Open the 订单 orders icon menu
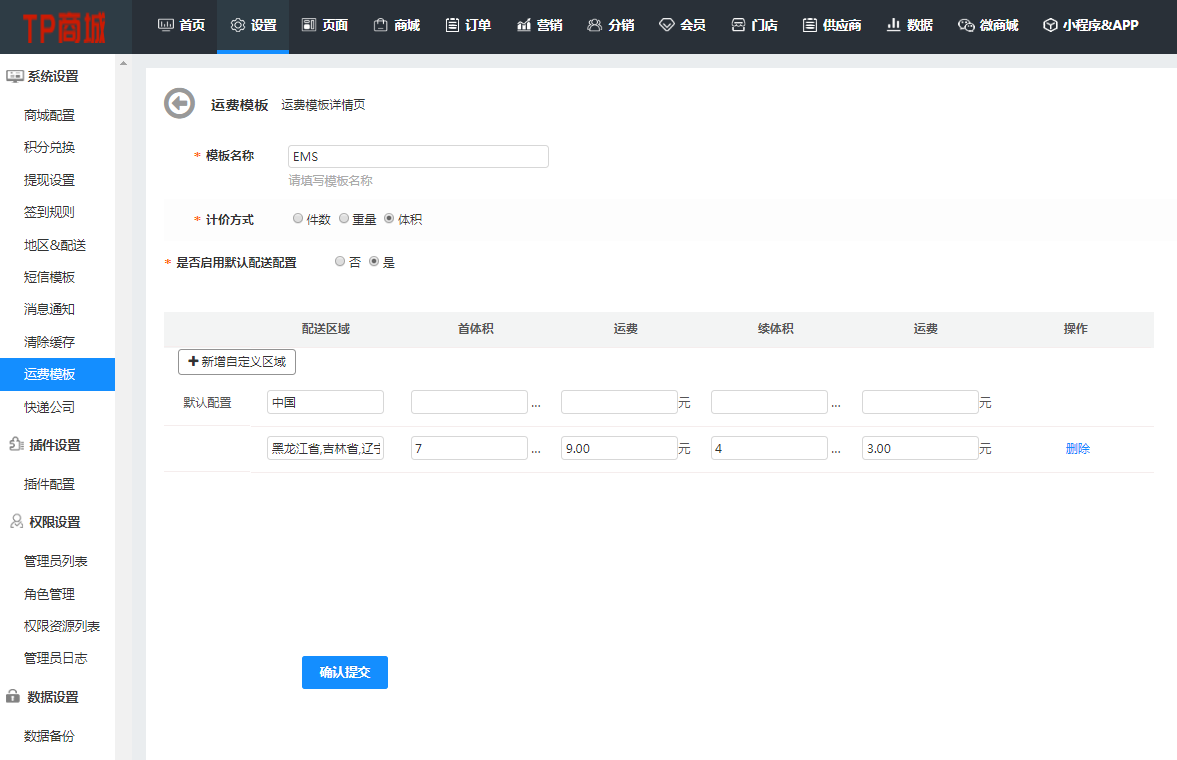 (453, 25)
